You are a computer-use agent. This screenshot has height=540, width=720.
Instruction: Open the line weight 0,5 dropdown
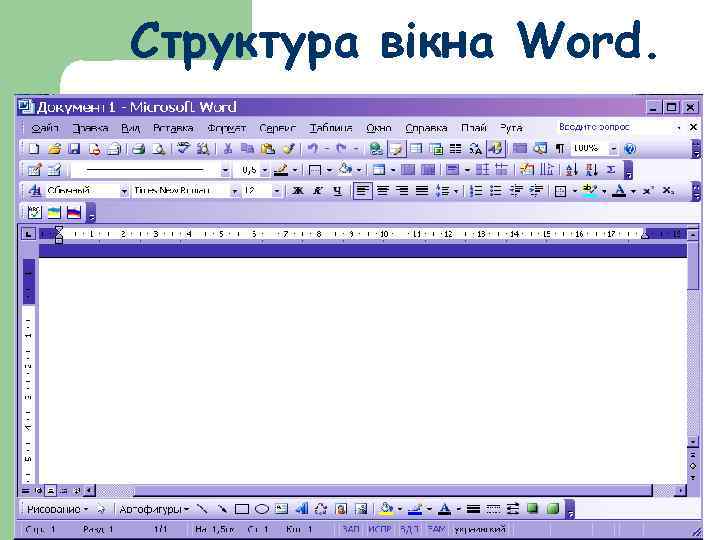(x=264, y=170)
